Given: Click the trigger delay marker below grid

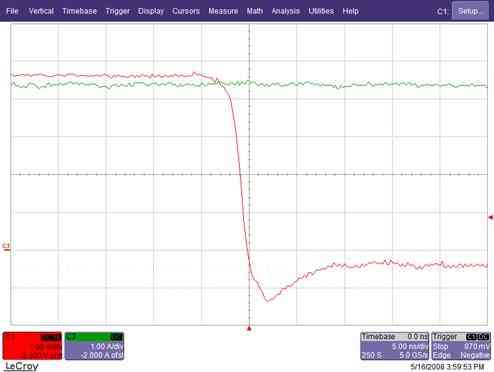Looking at the screenshot, I should pos(249,329).
